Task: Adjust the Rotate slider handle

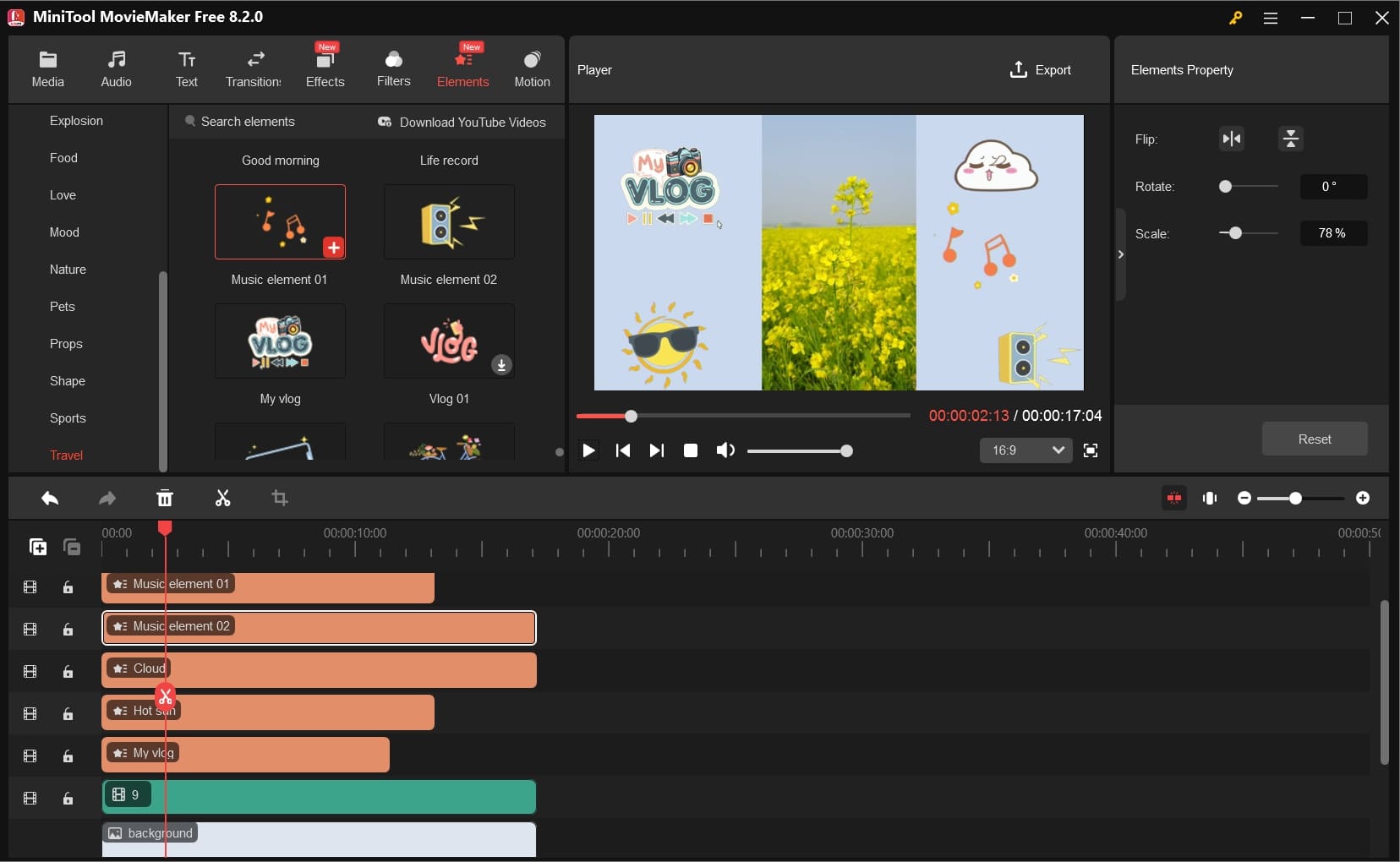Action: pyautogui.click(x=1225, y=187)
